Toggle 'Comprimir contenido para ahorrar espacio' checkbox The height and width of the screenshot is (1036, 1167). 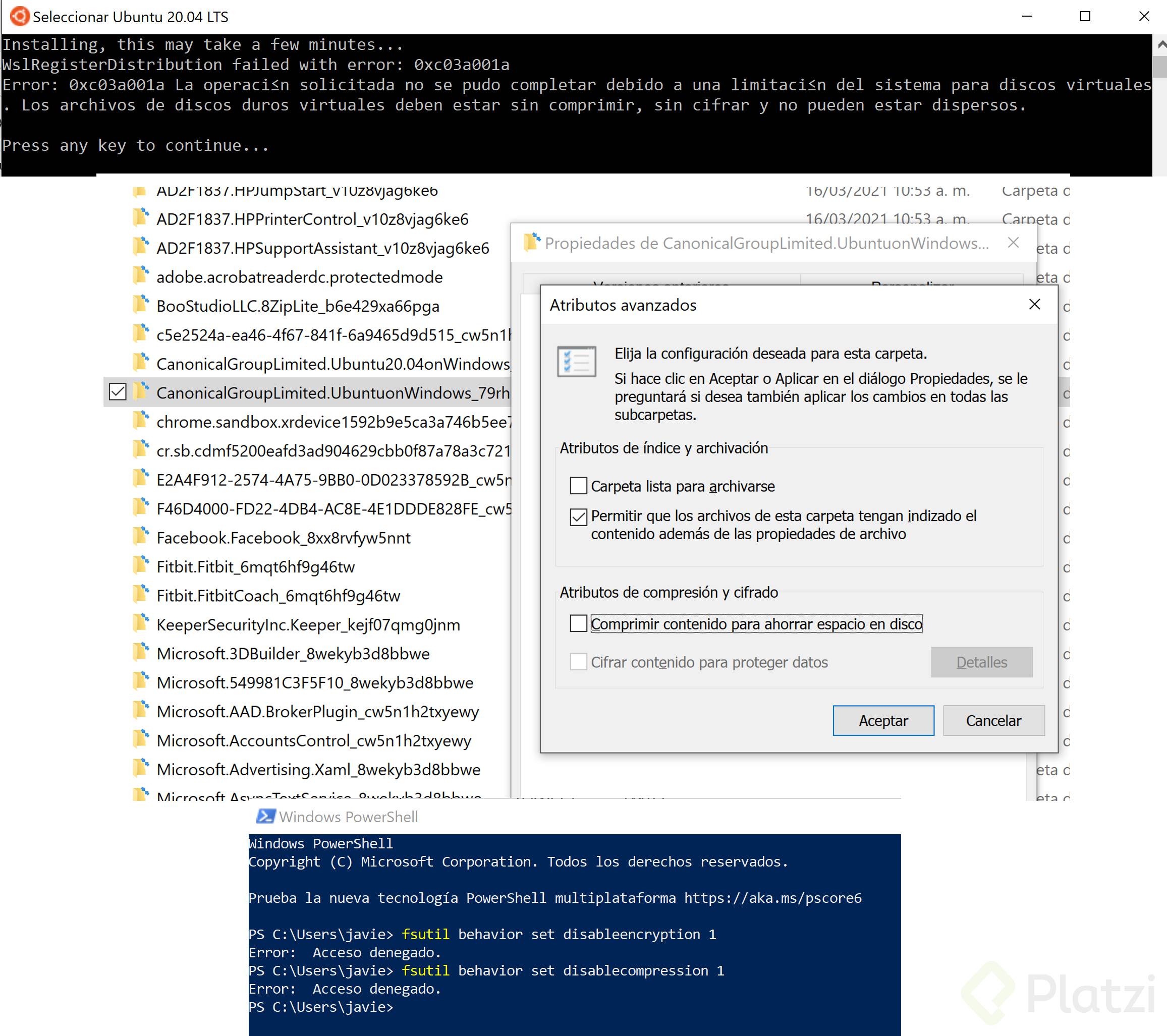[x=578, y=623]
